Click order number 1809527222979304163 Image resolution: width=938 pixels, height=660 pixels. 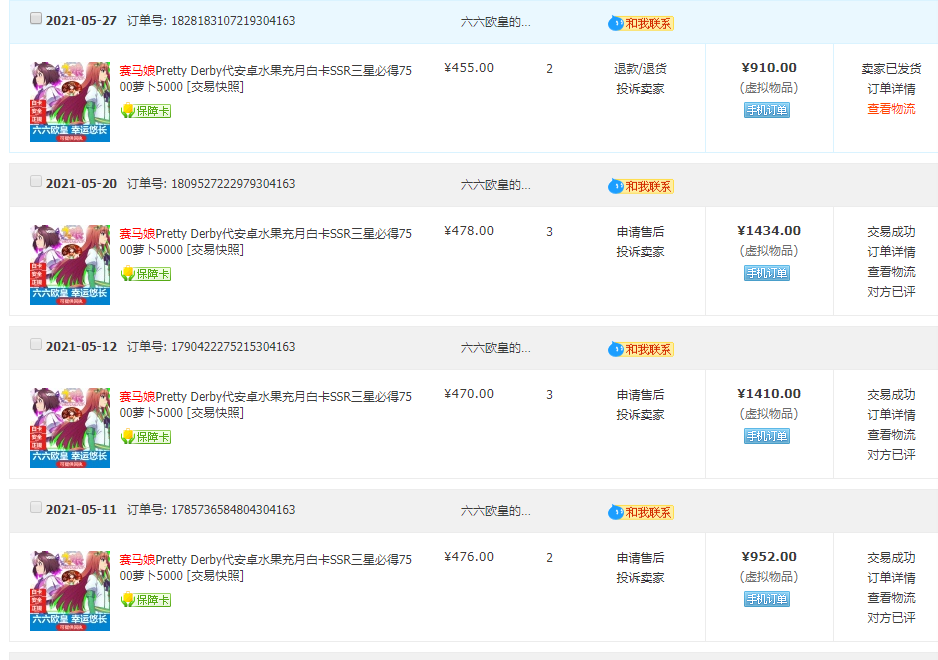click(233, 184)
